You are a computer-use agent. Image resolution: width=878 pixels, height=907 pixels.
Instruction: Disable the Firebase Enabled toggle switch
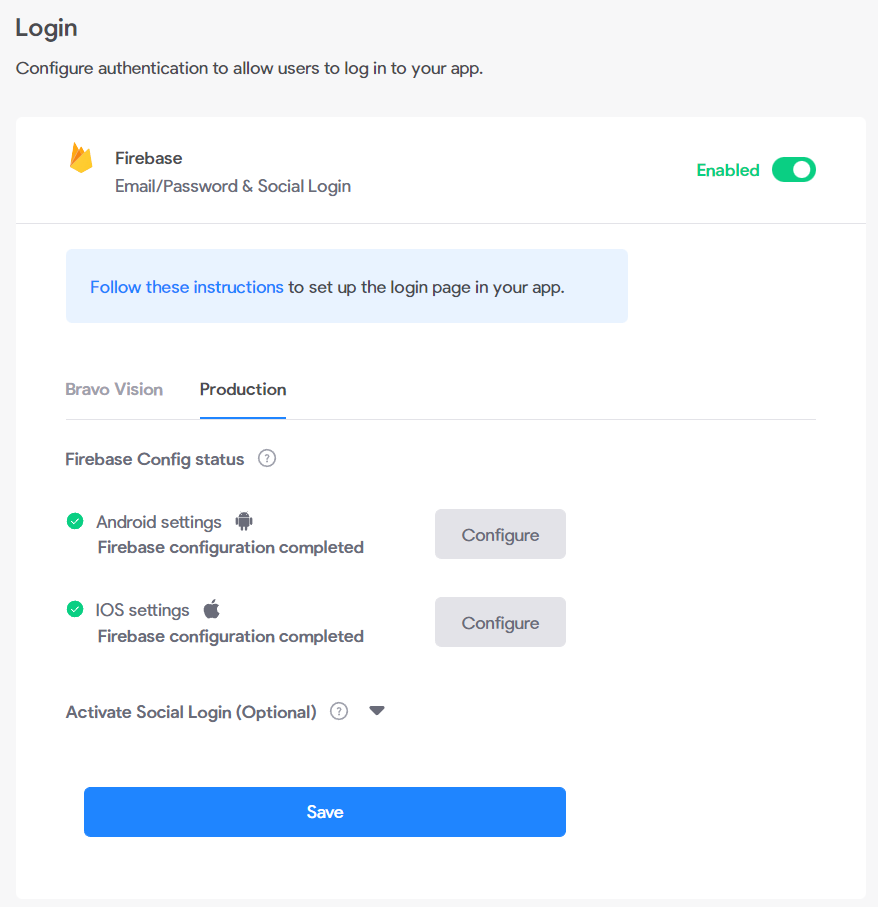click(x=794, y=169)
